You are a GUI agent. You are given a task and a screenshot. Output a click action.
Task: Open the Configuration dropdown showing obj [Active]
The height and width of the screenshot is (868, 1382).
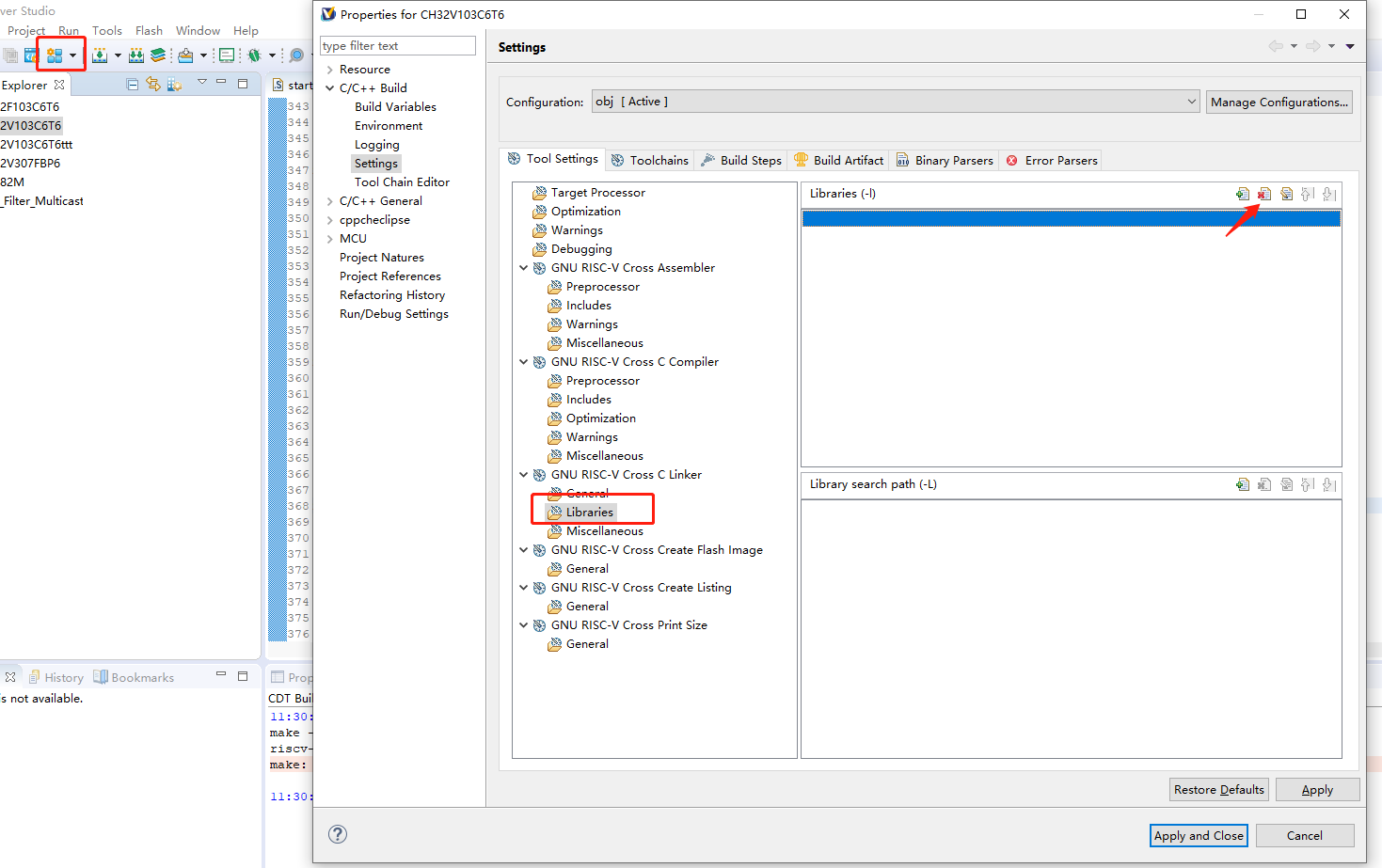pyautogui.click(x=895, y=102)
